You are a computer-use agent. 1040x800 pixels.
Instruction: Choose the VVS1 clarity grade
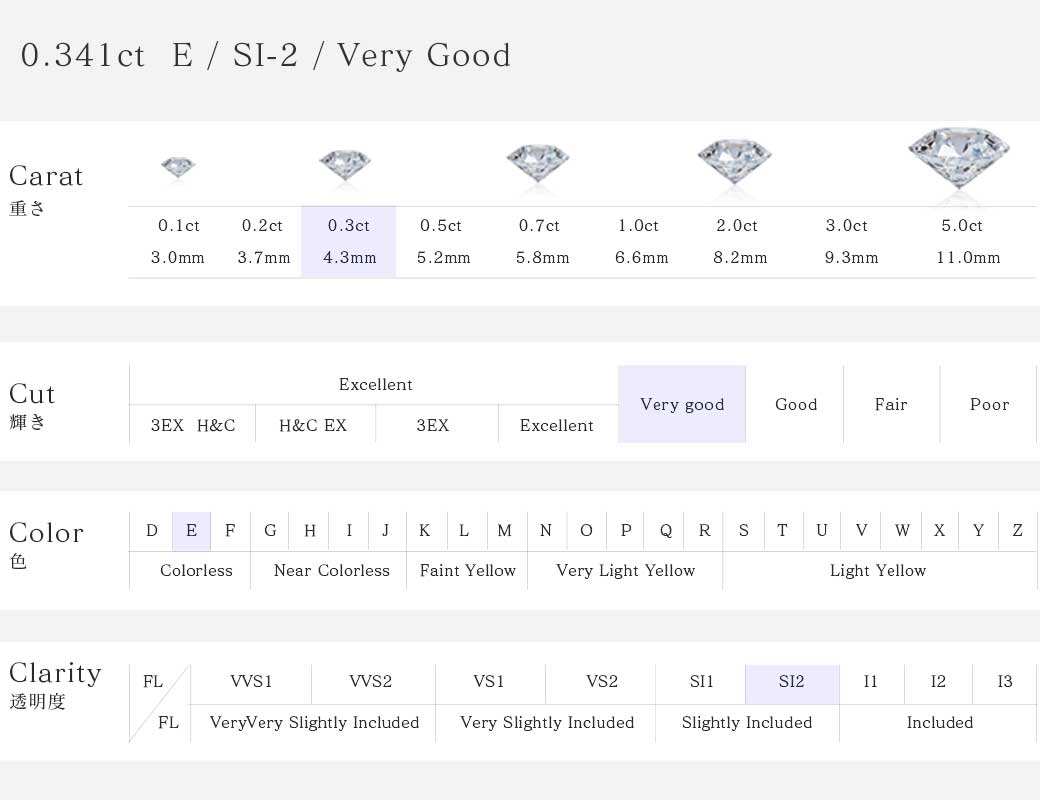pyautogui.click(x=251, y=681)
